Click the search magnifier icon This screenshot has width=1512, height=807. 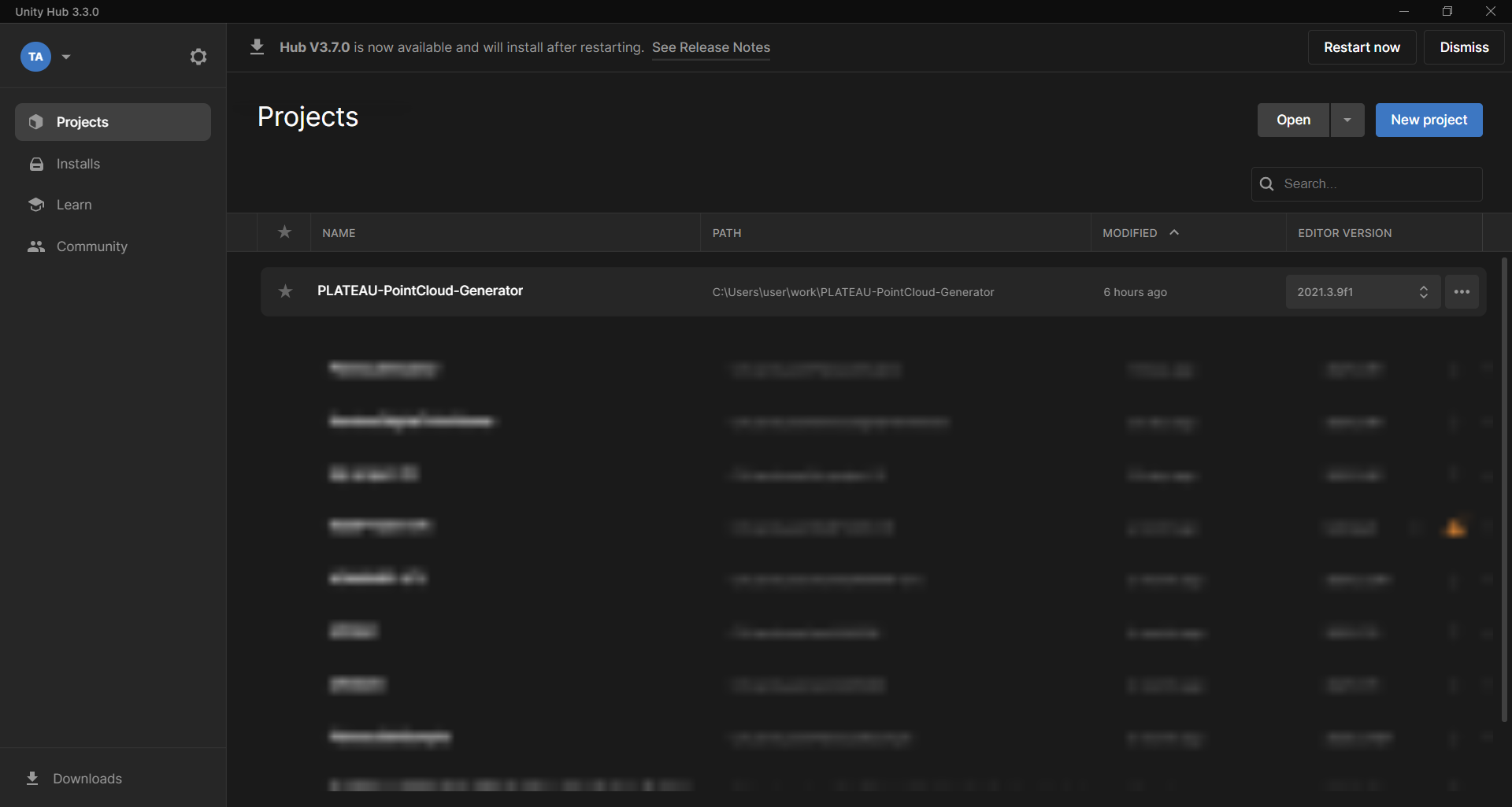click(x=1266, y=183)
